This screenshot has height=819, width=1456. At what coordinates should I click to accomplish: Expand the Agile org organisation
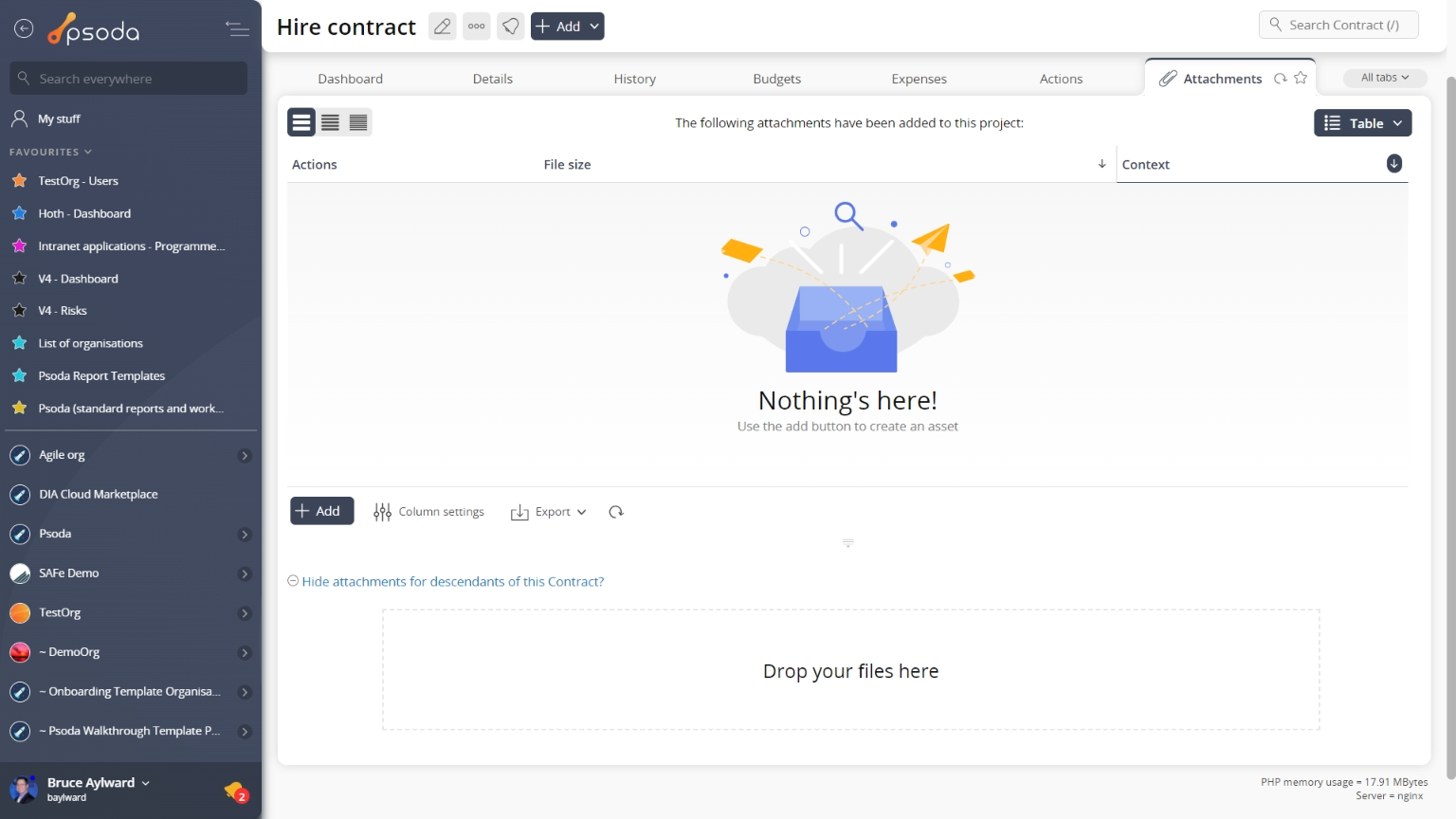coord(245,456)
